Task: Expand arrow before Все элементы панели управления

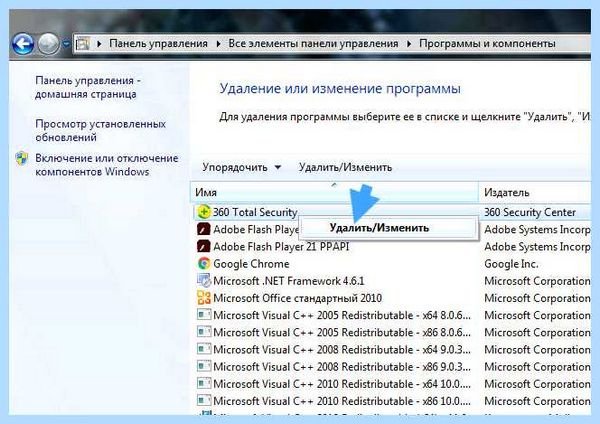Action: click(218, 44)
